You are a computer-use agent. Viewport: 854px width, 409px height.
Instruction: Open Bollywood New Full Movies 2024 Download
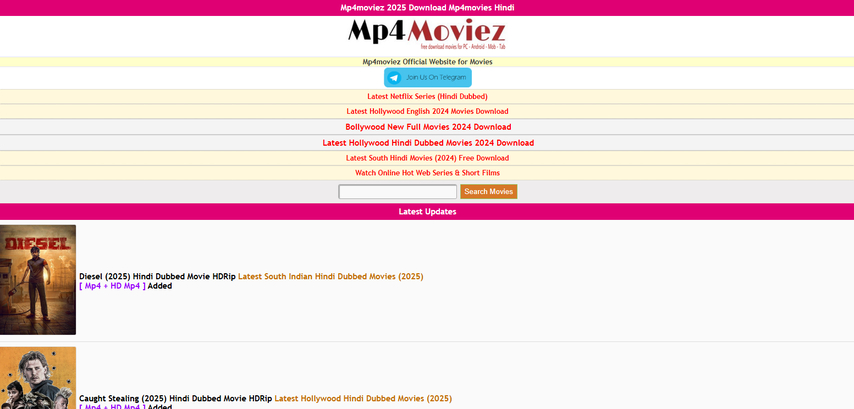[x=428, y=127]
